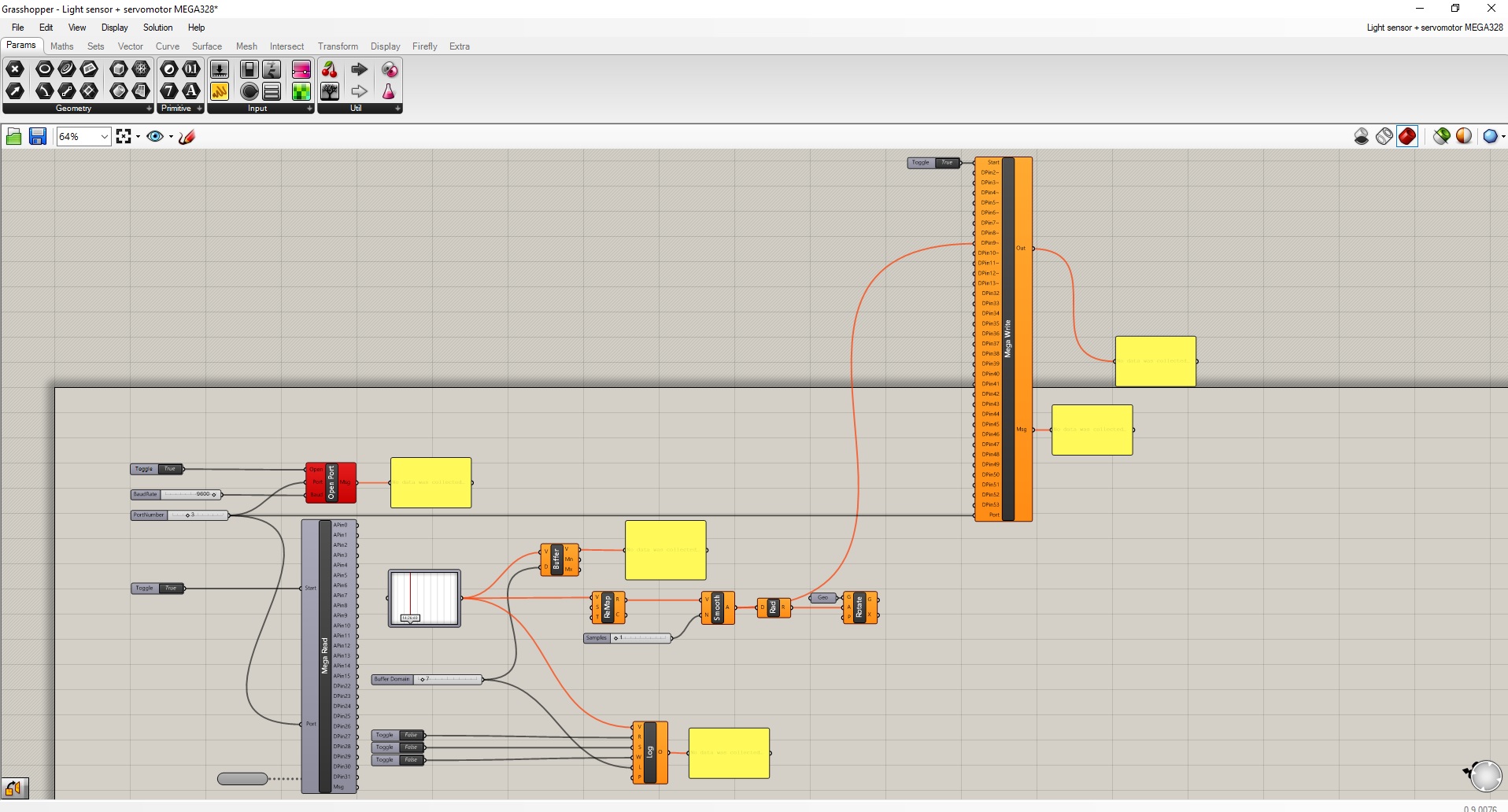1508x812 pixels.
Task: Open the Display menu in menu bar
Action: 114,28
